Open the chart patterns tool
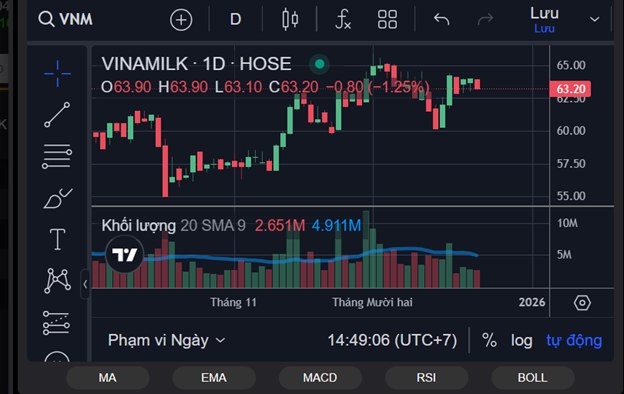 click(x=57, y=281)
